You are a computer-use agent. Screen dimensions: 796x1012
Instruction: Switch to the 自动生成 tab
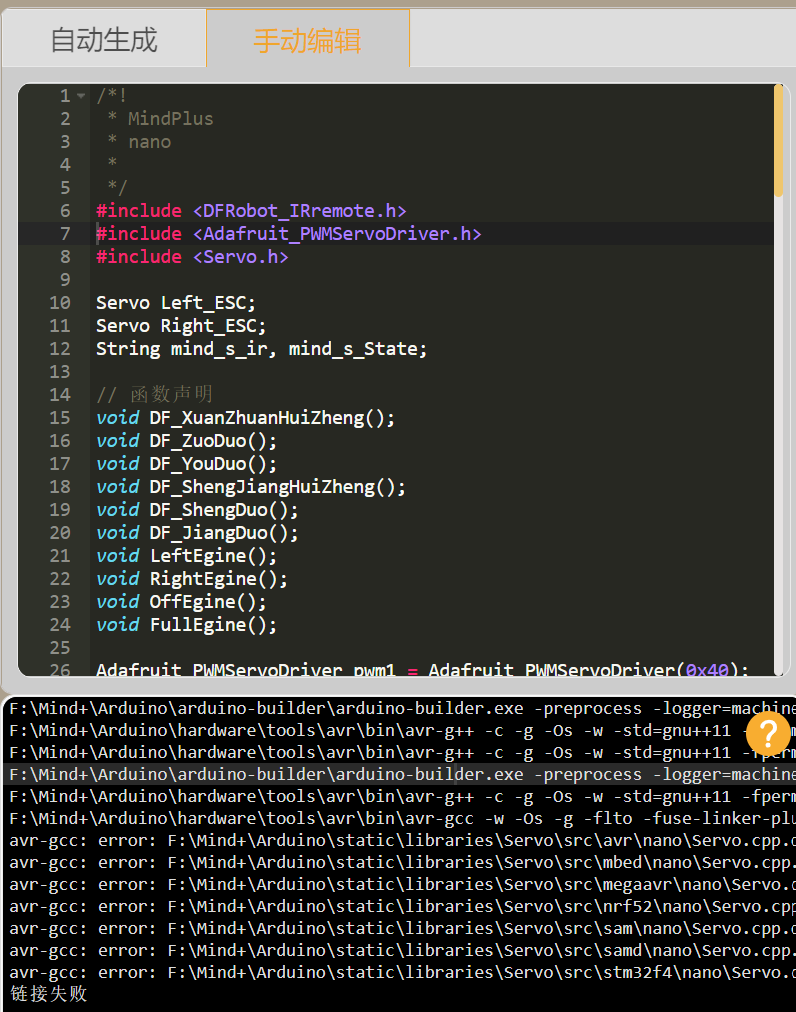coord(104,39)
